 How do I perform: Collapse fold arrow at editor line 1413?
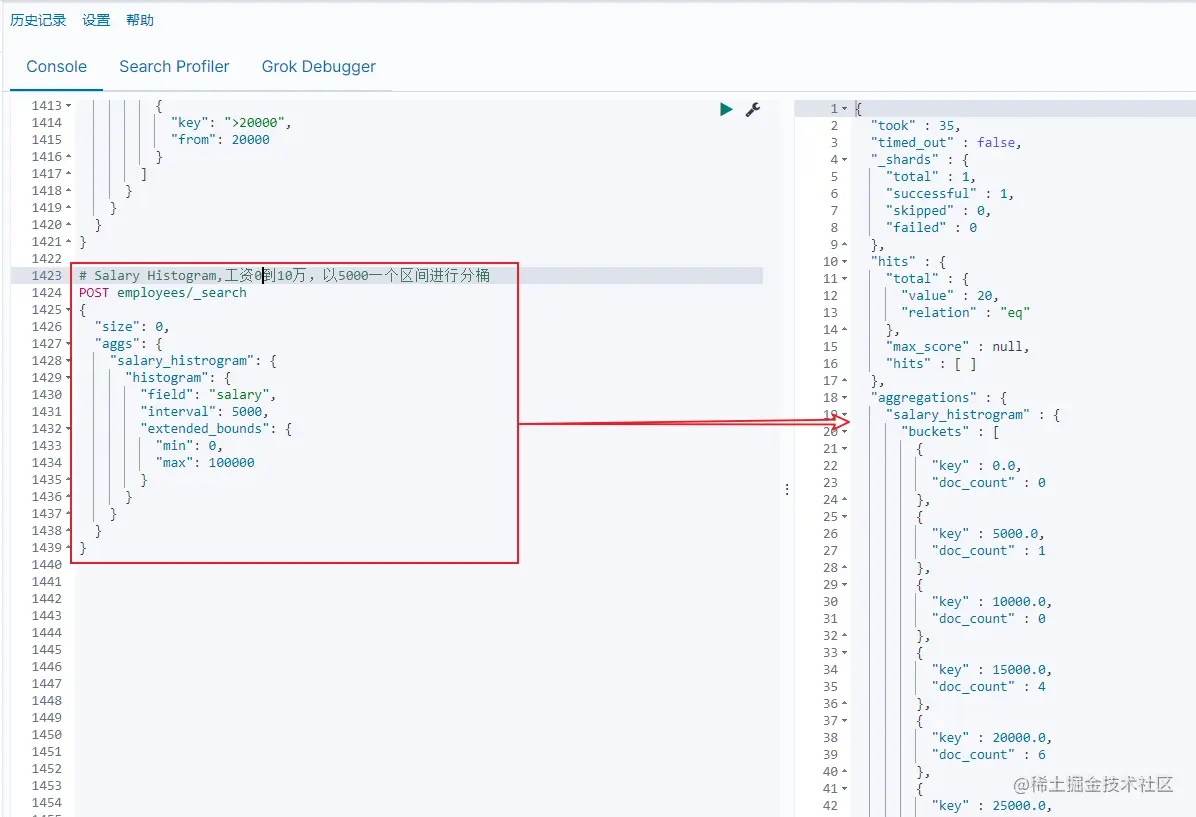click(x=69, y=106)
